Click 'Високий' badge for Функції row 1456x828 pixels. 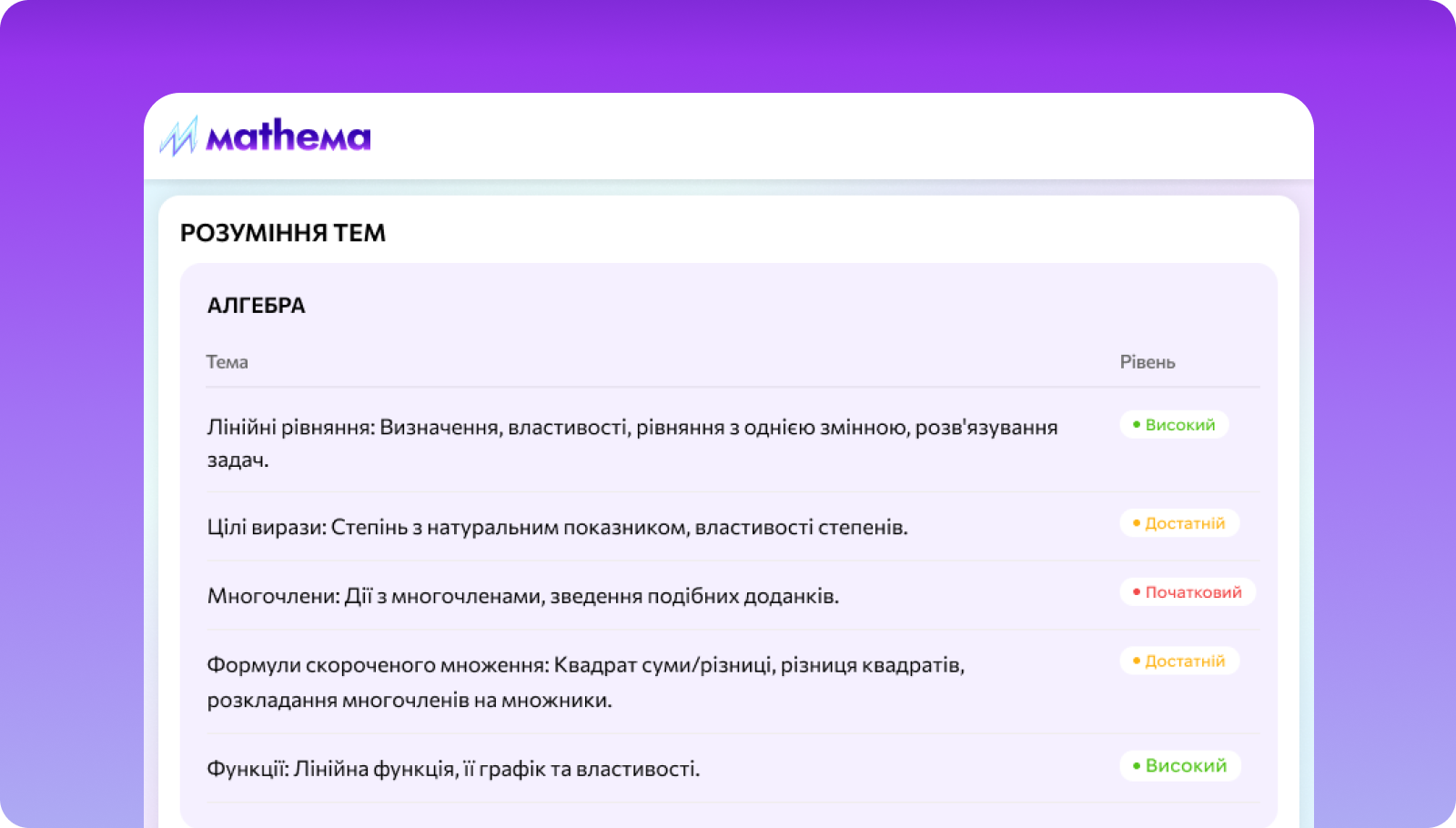[1180, 766]
